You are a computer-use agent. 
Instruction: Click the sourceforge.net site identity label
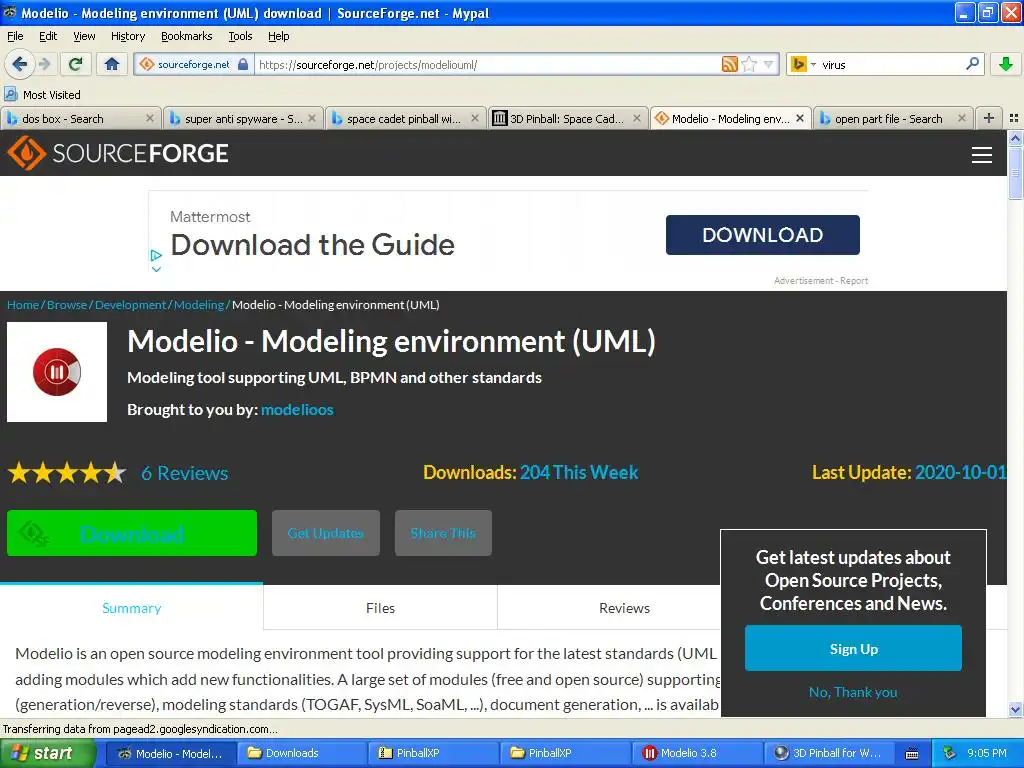pyautogui.click(x=193, y=64)
